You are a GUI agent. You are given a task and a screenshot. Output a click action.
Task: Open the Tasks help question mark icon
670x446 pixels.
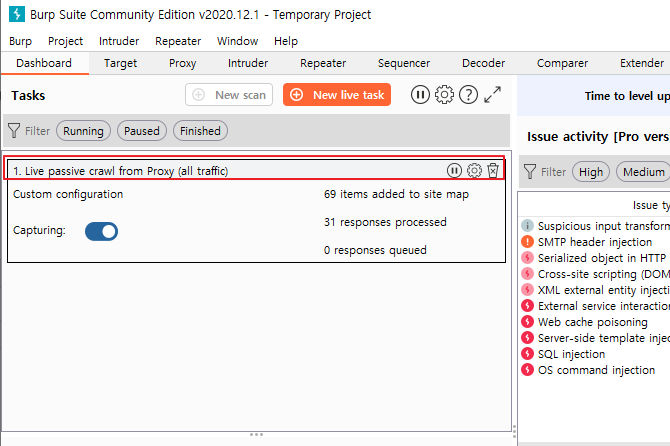(468, 94)
